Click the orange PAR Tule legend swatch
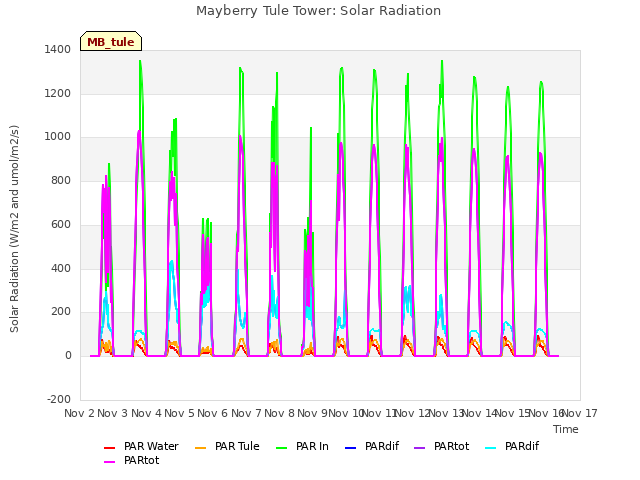The width and height of the screenshot is (640, 480). 200,447
